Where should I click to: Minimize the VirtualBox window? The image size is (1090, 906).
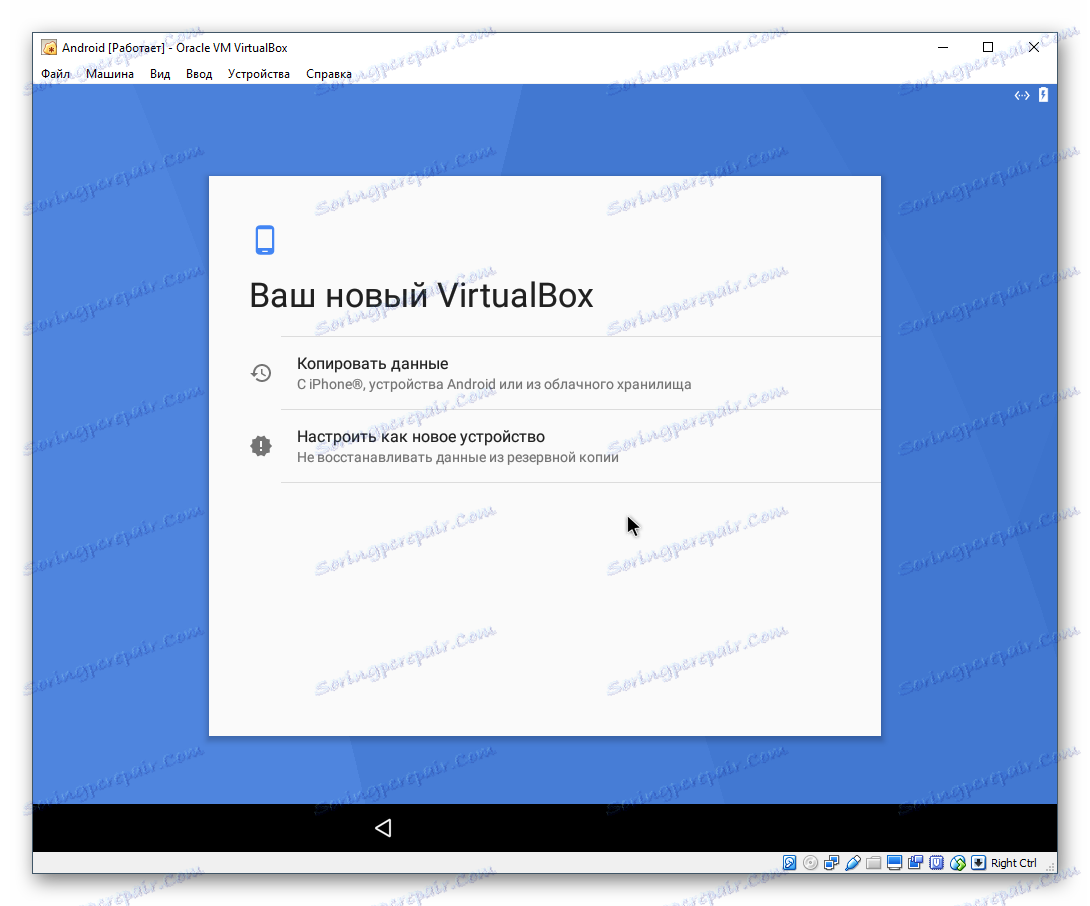pyautogui.click(x=943, y=47)
